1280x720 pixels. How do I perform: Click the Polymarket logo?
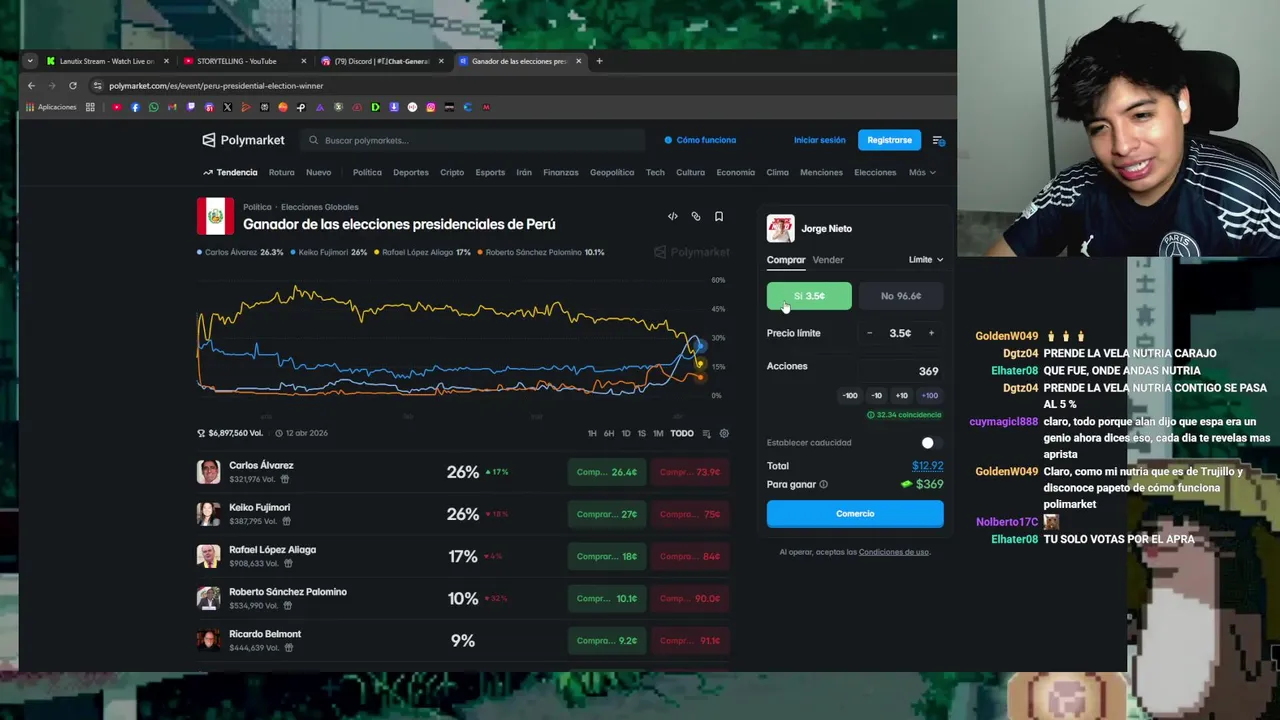pos(243,140)
